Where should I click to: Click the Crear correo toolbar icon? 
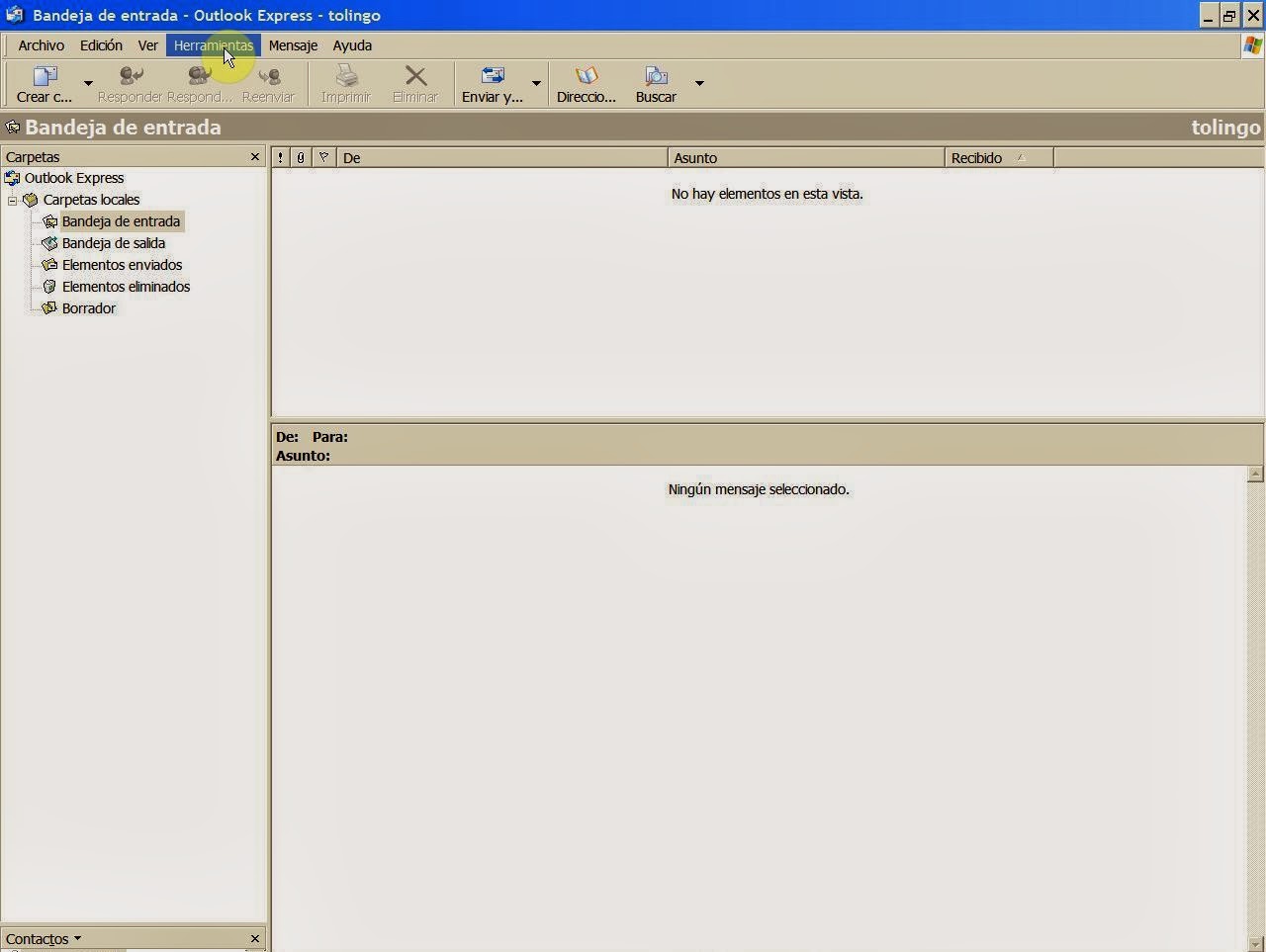point(45,76)
